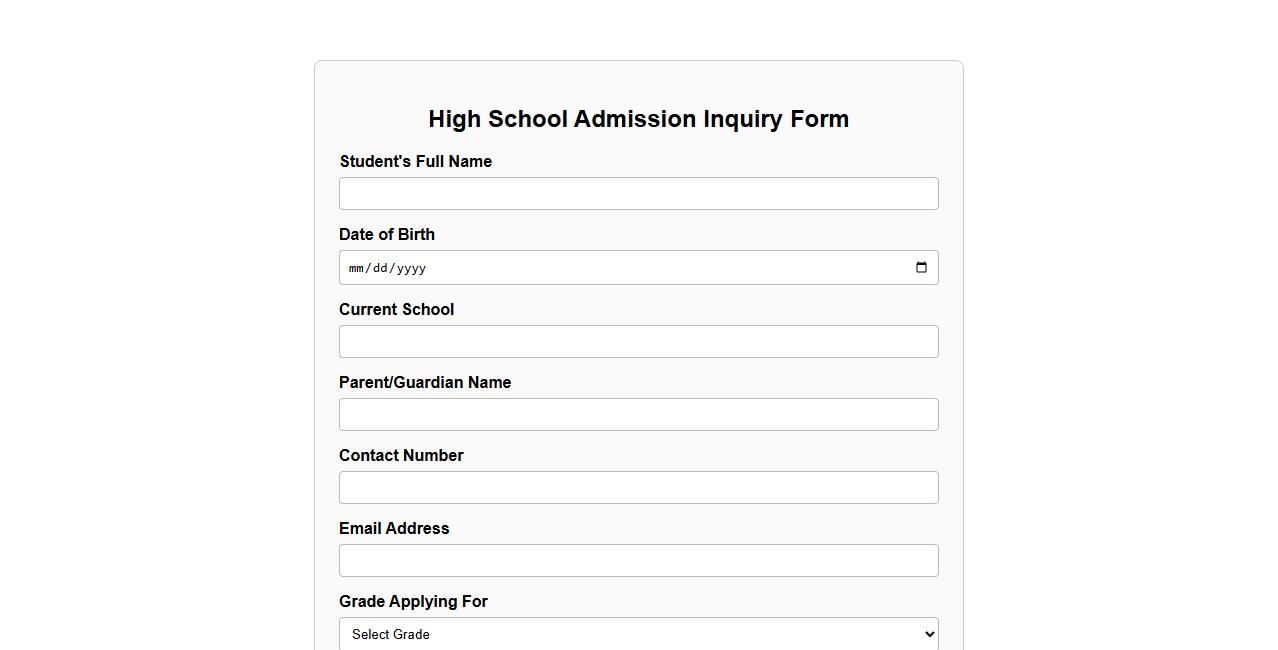Click the calendar icon beside mm/dd/yyyy
The image size is (1278, 650).
click(x=921, y=267)
